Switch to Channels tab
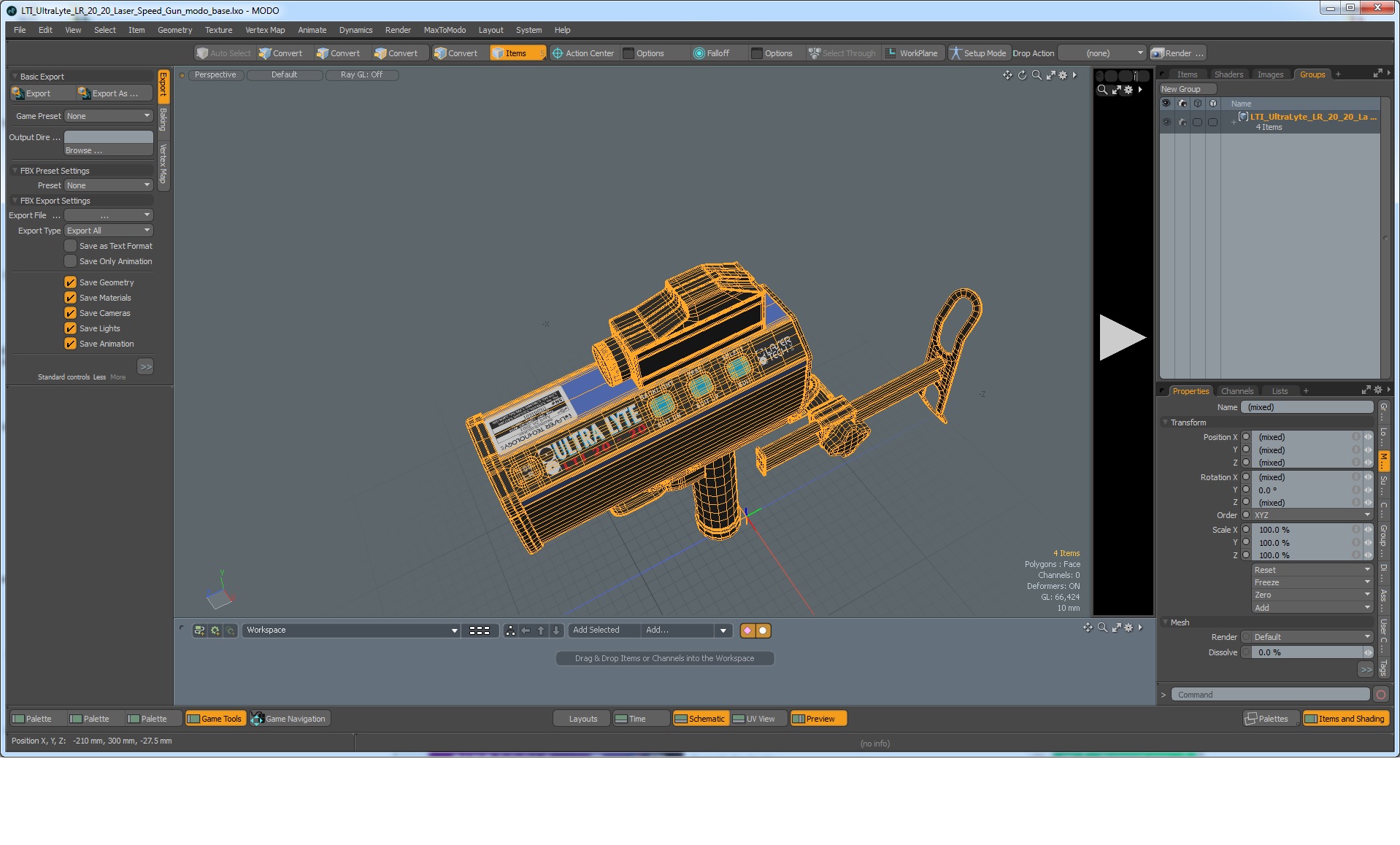The image size is (1400, 845). [x=1237, y=391]
